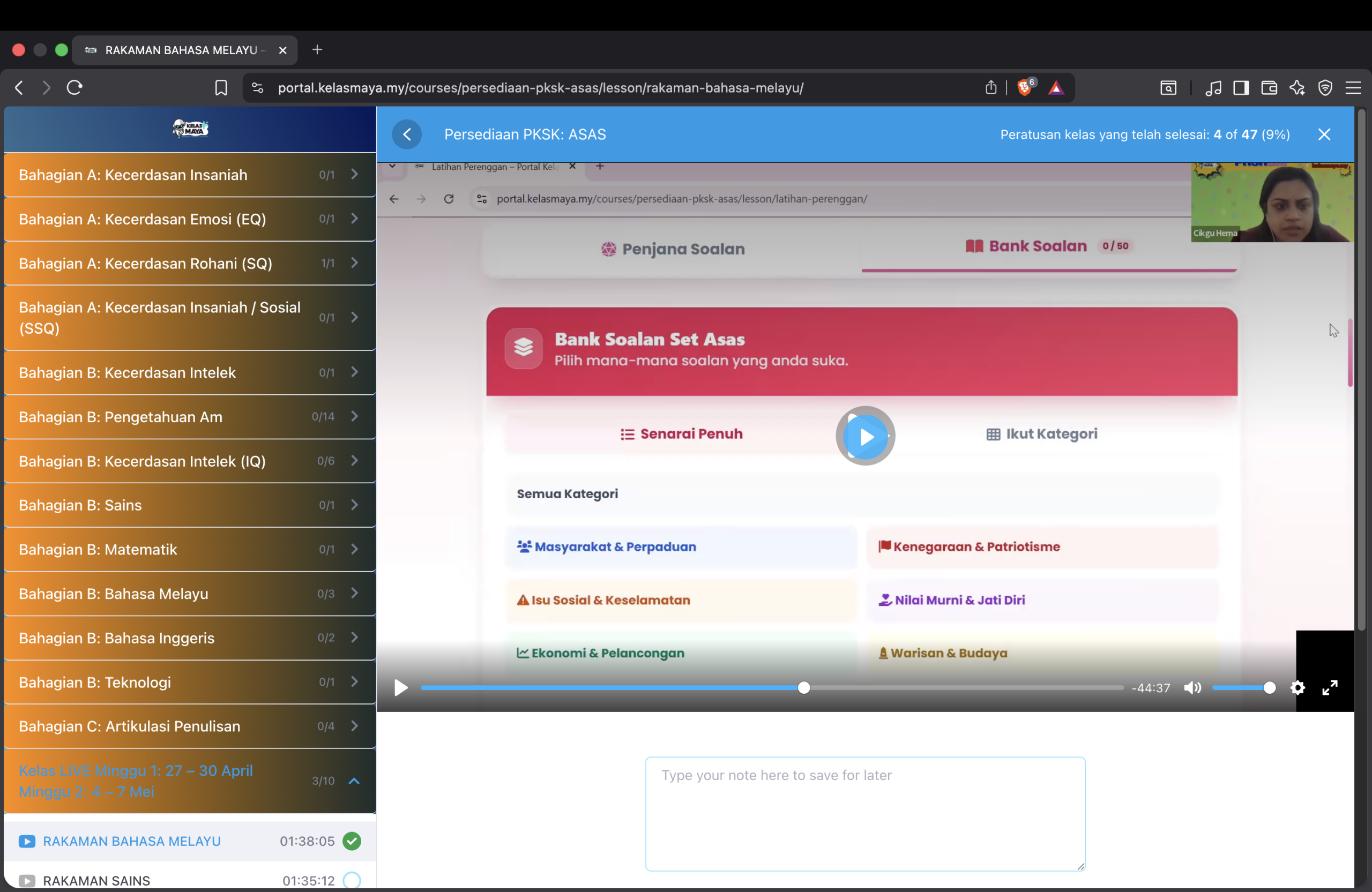1372x892 pixels.
Task: Click the note text area
Action: (866, 814)
